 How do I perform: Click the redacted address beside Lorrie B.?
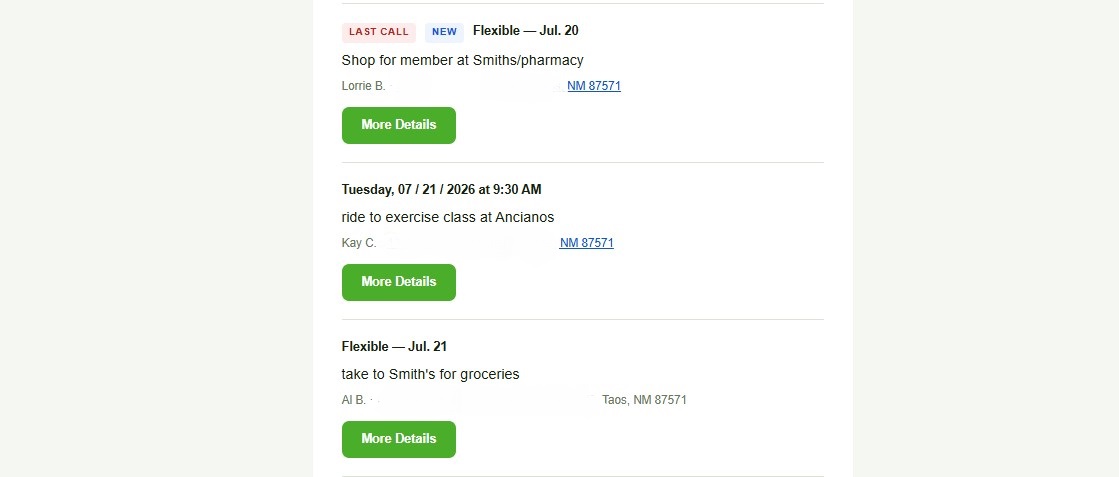pyautogui.click(x=477, y=86)
